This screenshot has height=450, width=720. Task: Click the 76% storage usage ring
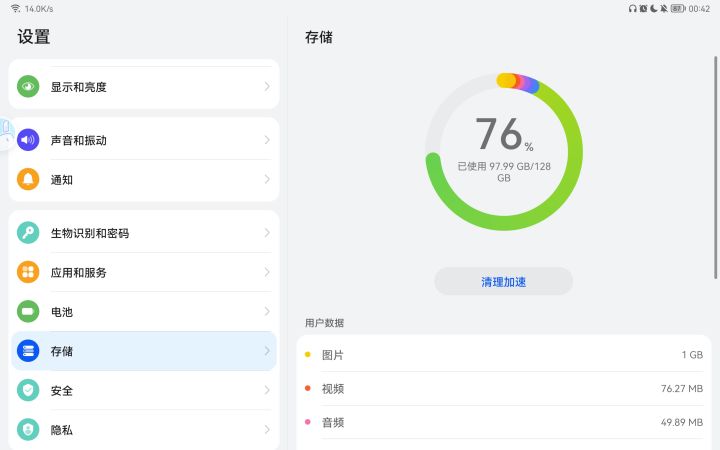pos(503,152)
